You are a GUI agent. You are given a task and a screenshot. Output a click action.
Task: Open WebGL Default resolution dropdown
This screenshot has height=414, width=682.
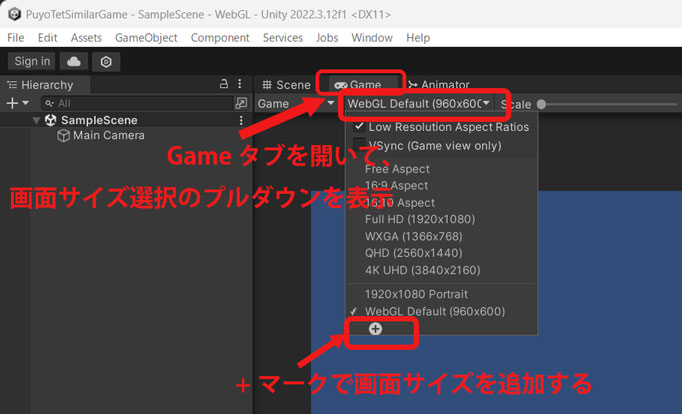pos(418,104)
